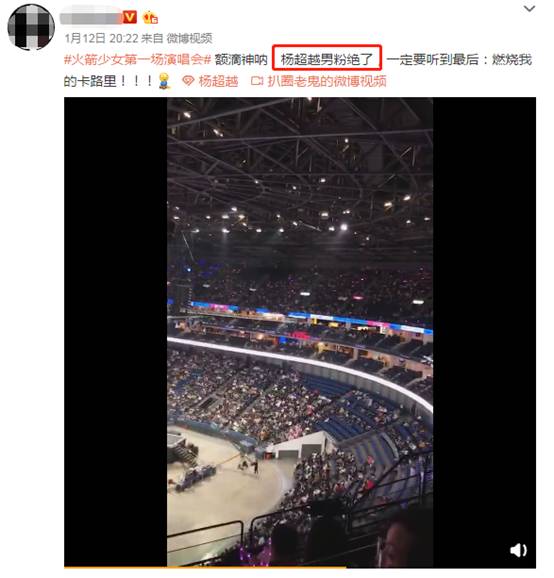Viewport: 554px width, 578px height.
Task: Seek using the orange video progress bar
Action: click(205, 568)
